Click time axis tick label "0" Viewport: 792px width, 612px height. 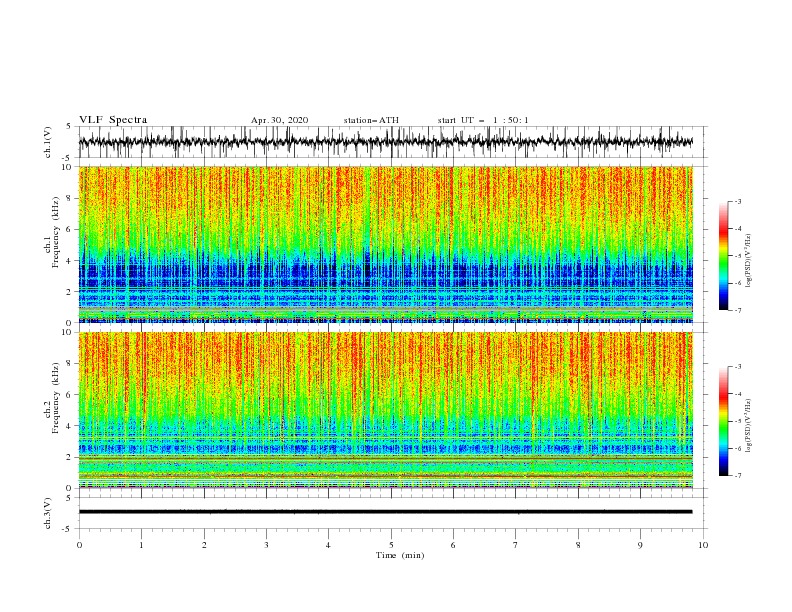coord(79,545)
